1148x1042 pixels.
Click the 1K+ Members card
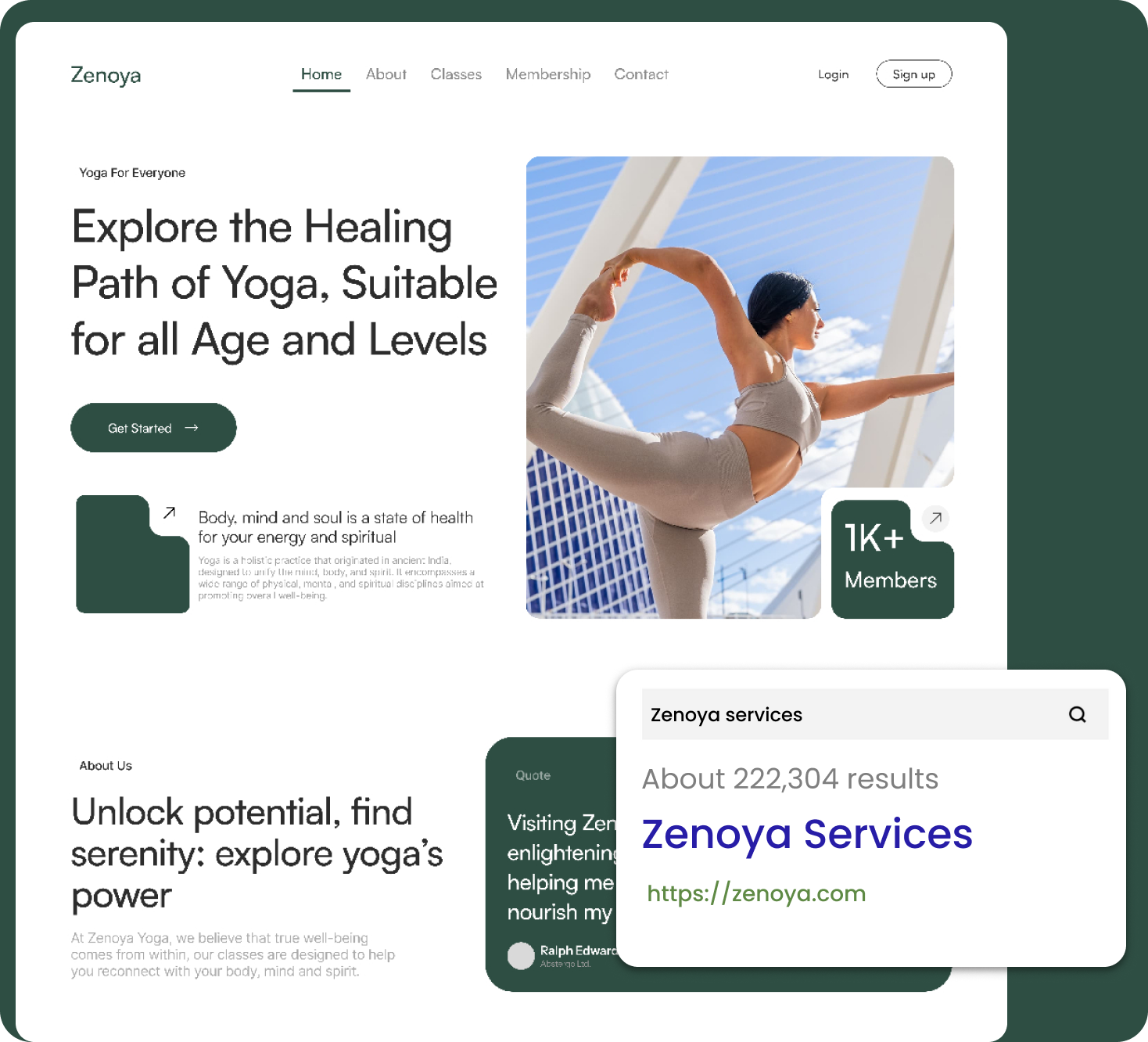click(x=892, y=559)
